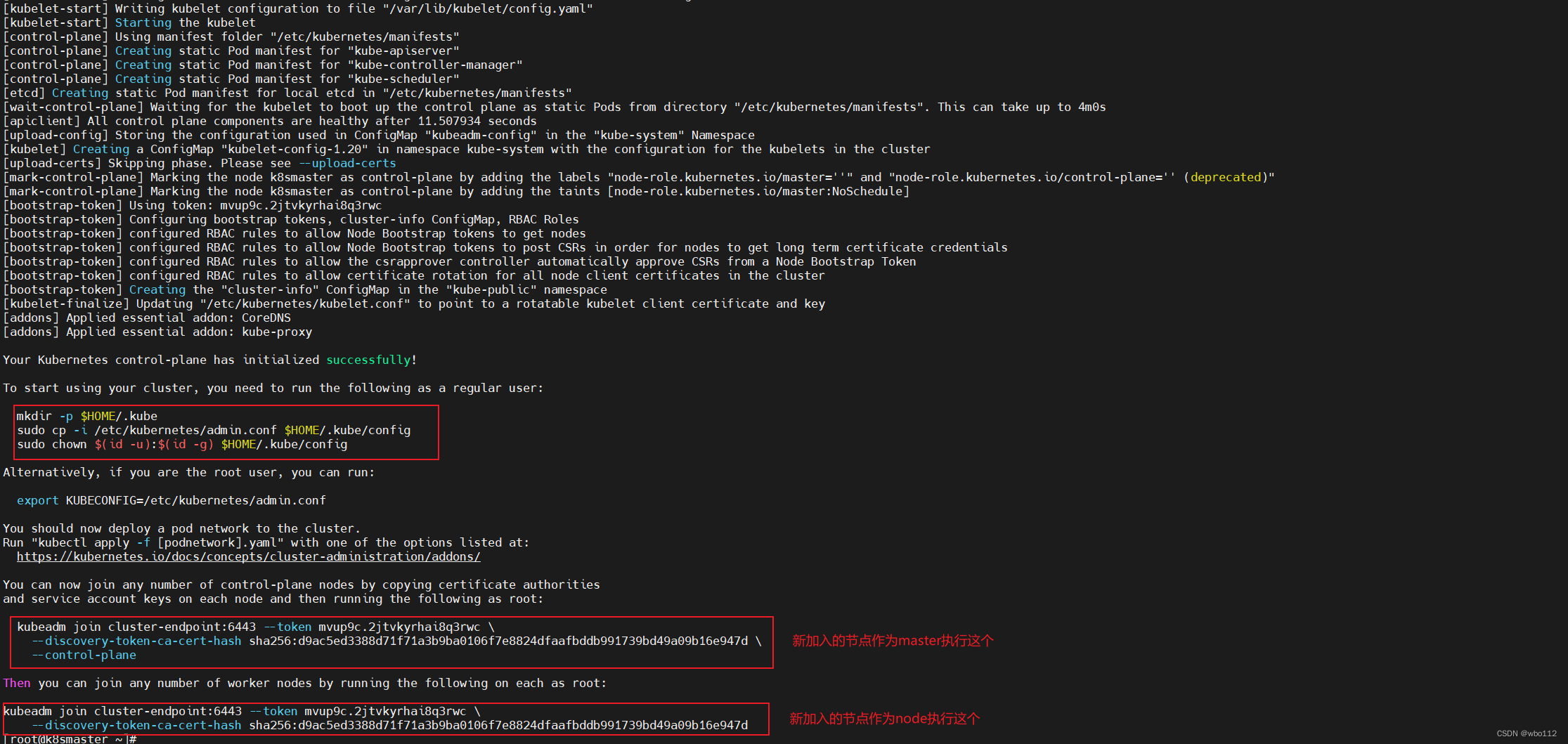1568x744 pixels.
Task: Click the 'You should now deploy a pod network' line
Action: click(182, 528)
